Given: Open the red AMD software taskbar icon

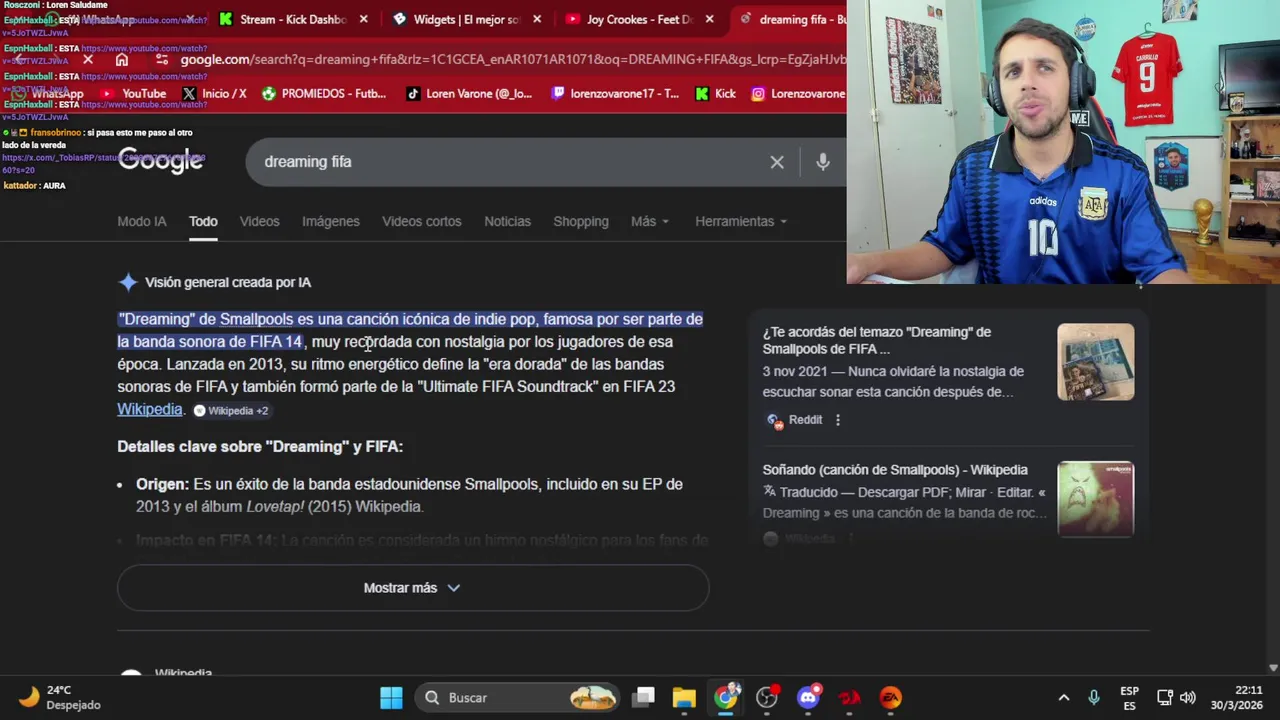Looking at the screenshot, I should [849, 697].
